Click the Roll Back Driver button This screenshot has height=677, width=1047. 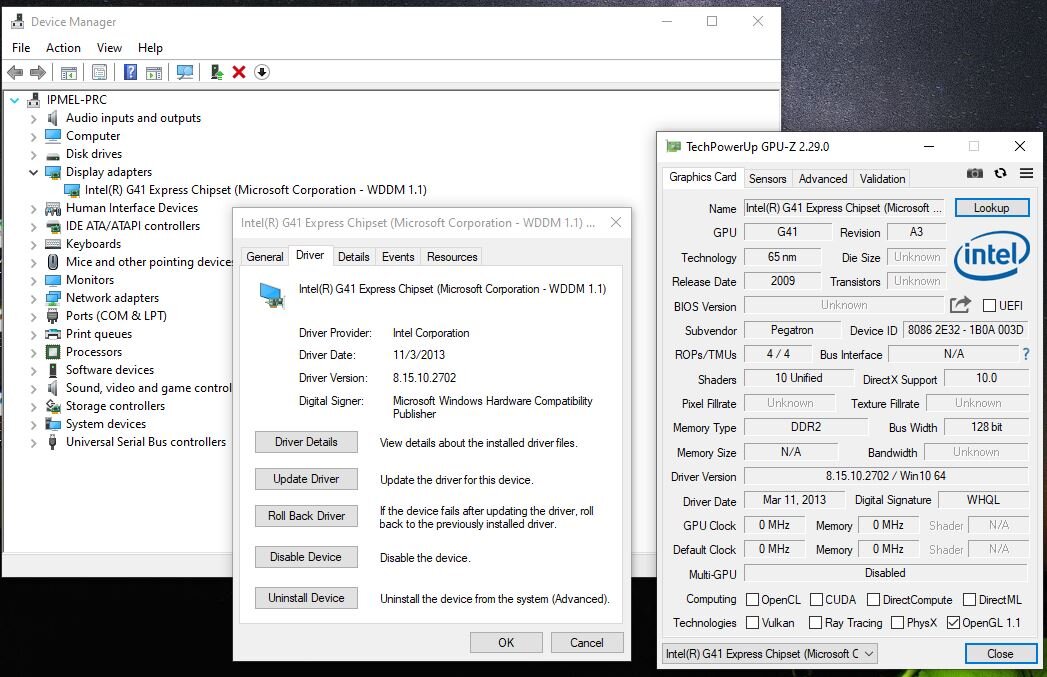[x=306, y=515]
